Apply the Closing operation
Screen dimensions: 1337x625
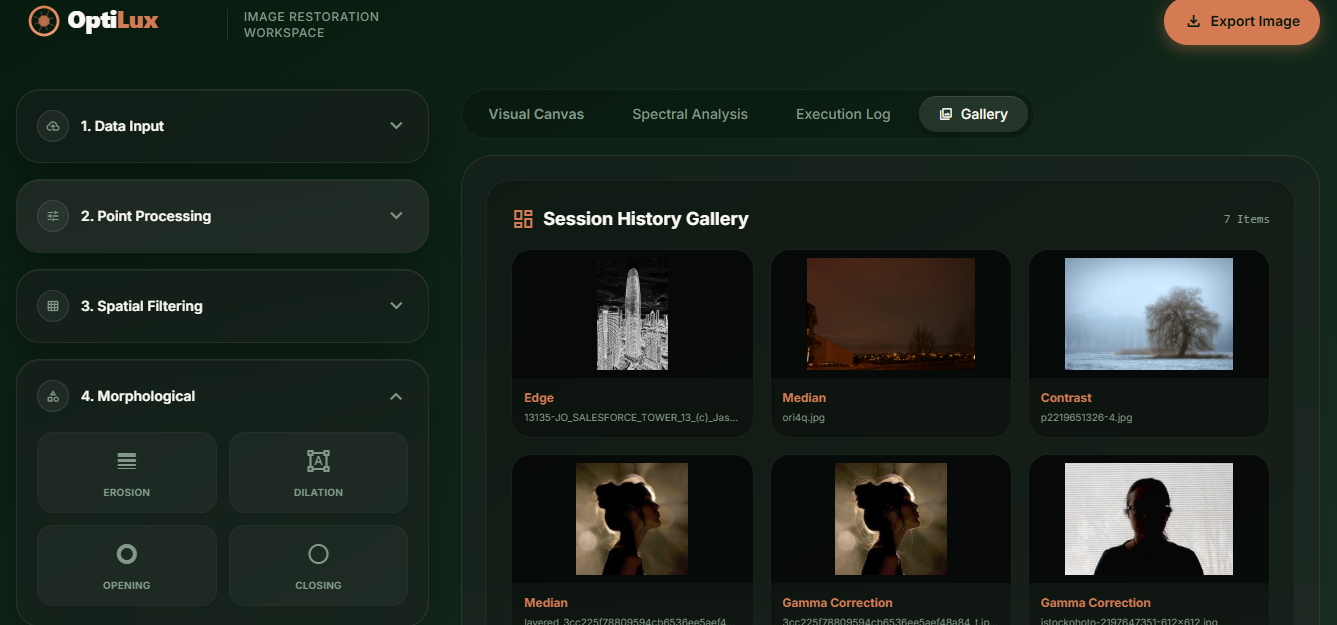point(318,565)
